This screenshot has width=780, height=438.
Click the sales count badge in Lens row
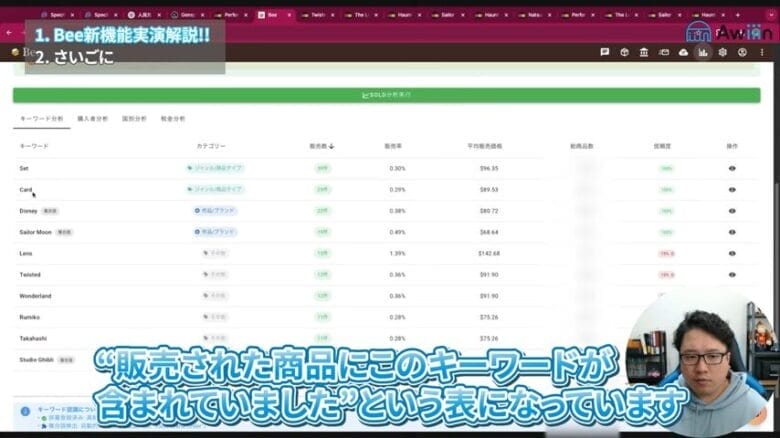pos(322,253)
